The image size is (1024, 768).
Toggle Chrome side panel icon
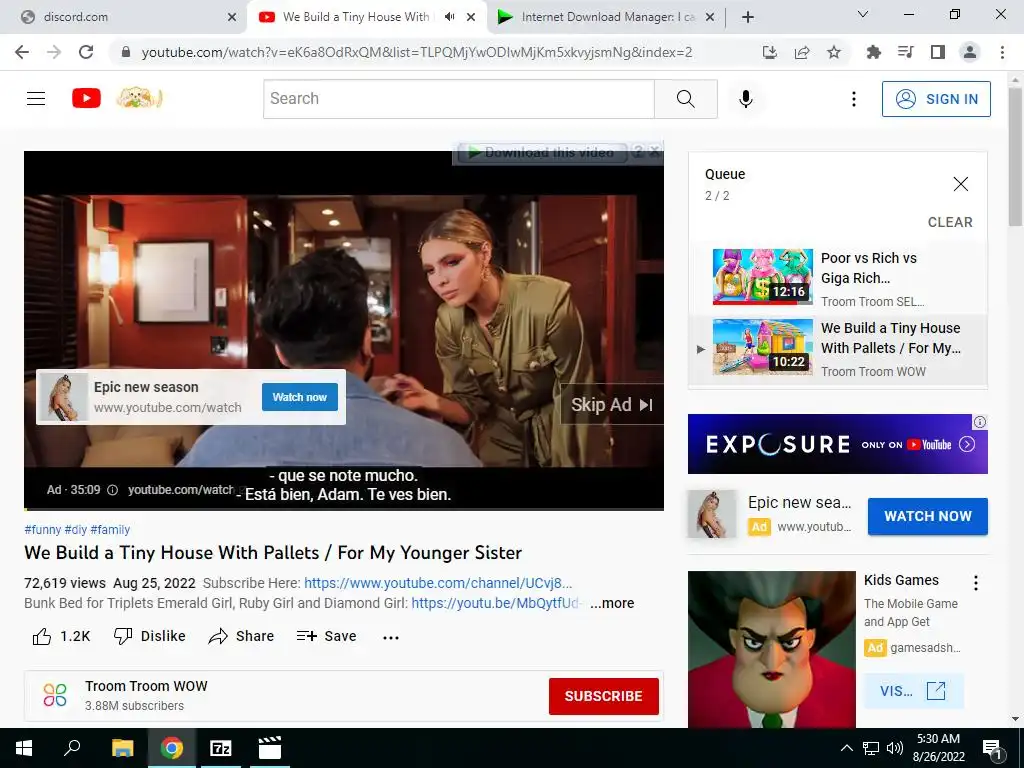coord(938,52)
